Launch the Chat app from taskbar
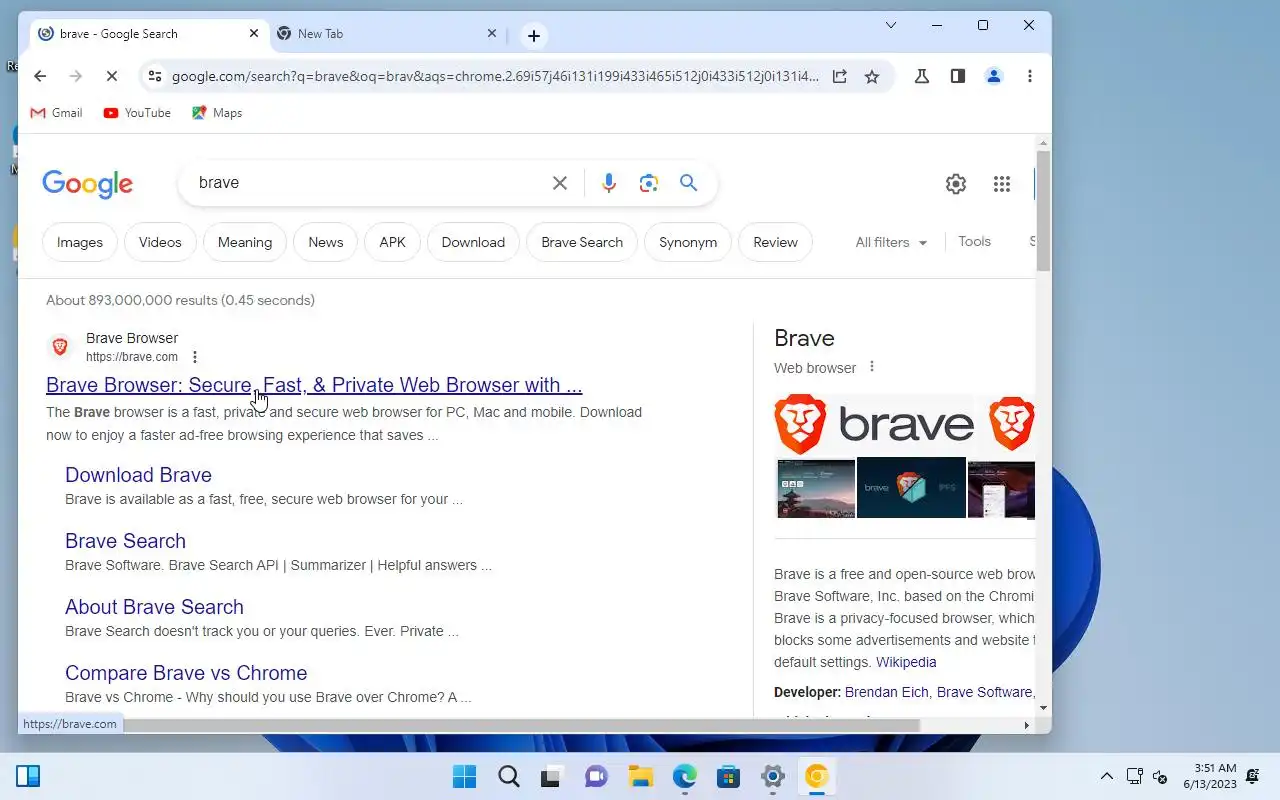 597,776
